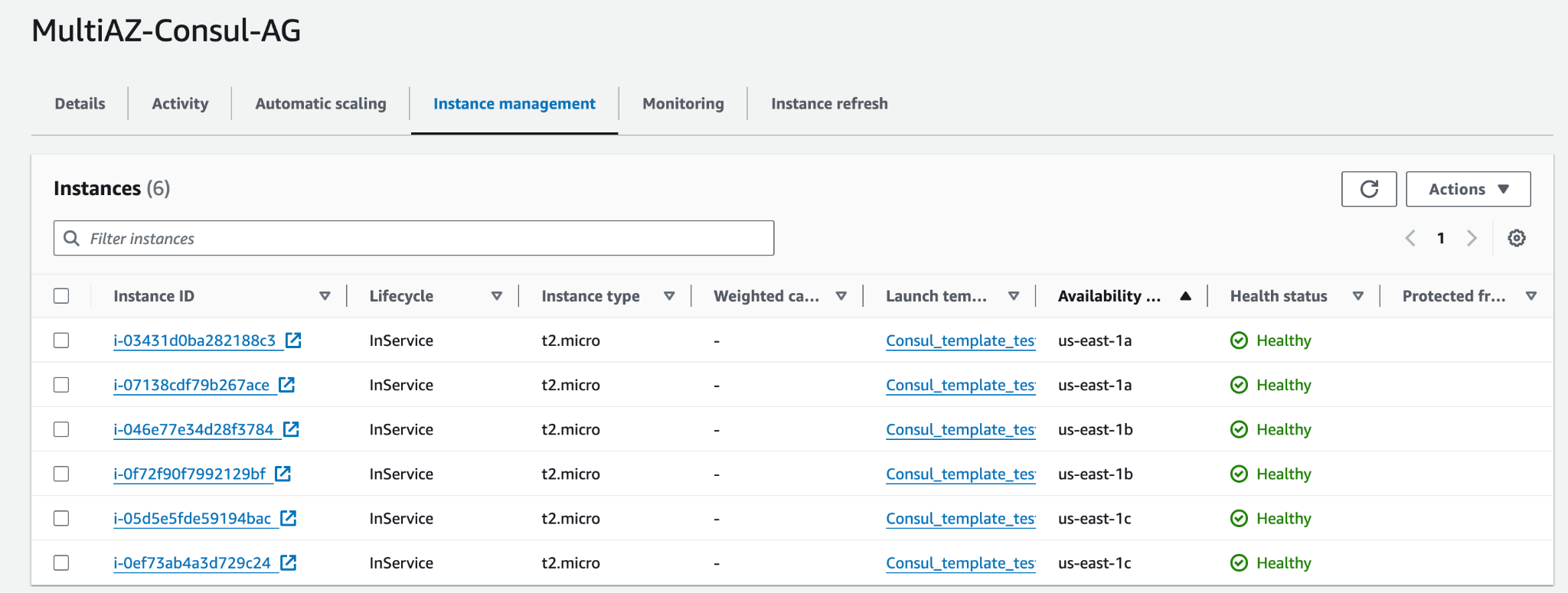The width and height of the screenshot is (1568, 593).
Task: Switch to the Monitoring tab
Action: (683, 103)
